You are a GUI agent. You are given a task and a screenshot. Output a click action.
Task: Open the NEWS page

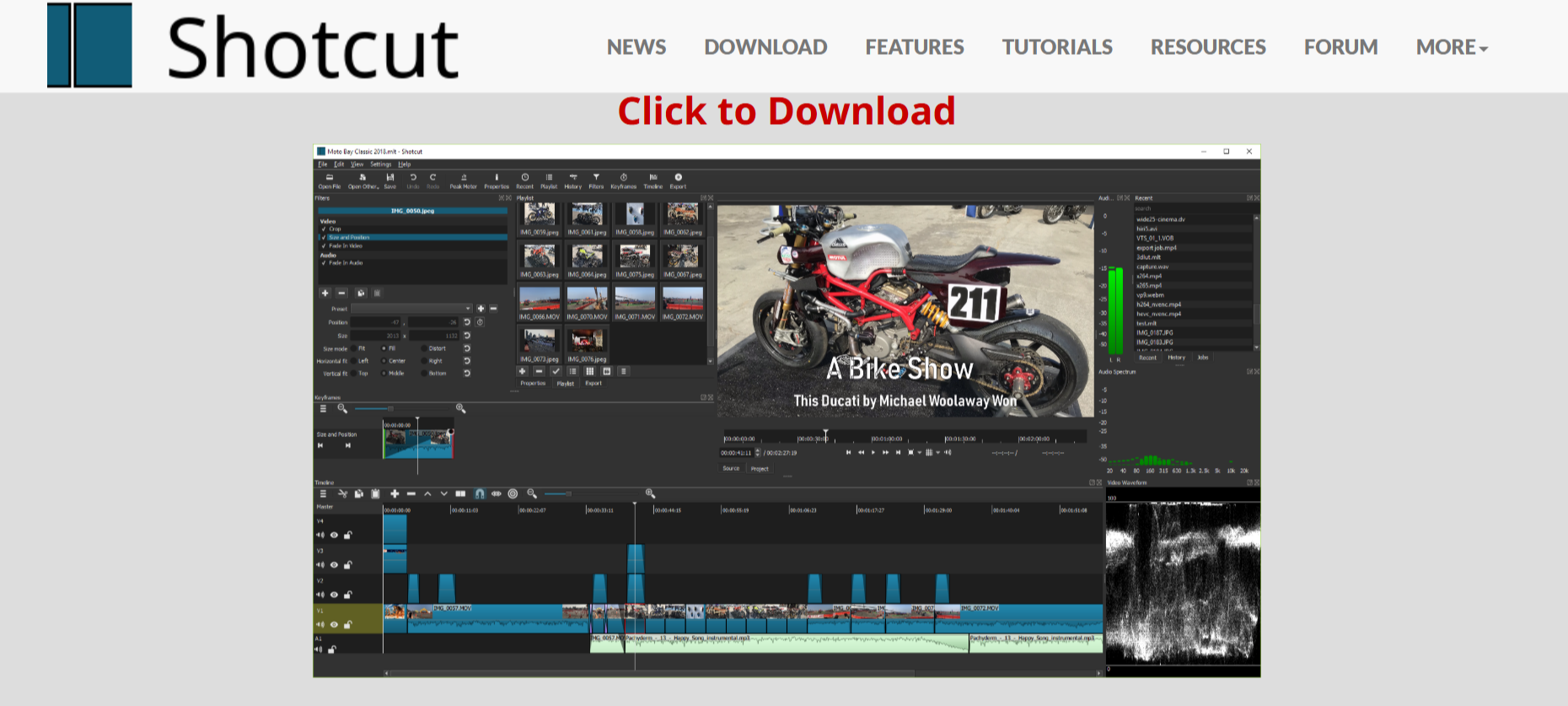636,47
